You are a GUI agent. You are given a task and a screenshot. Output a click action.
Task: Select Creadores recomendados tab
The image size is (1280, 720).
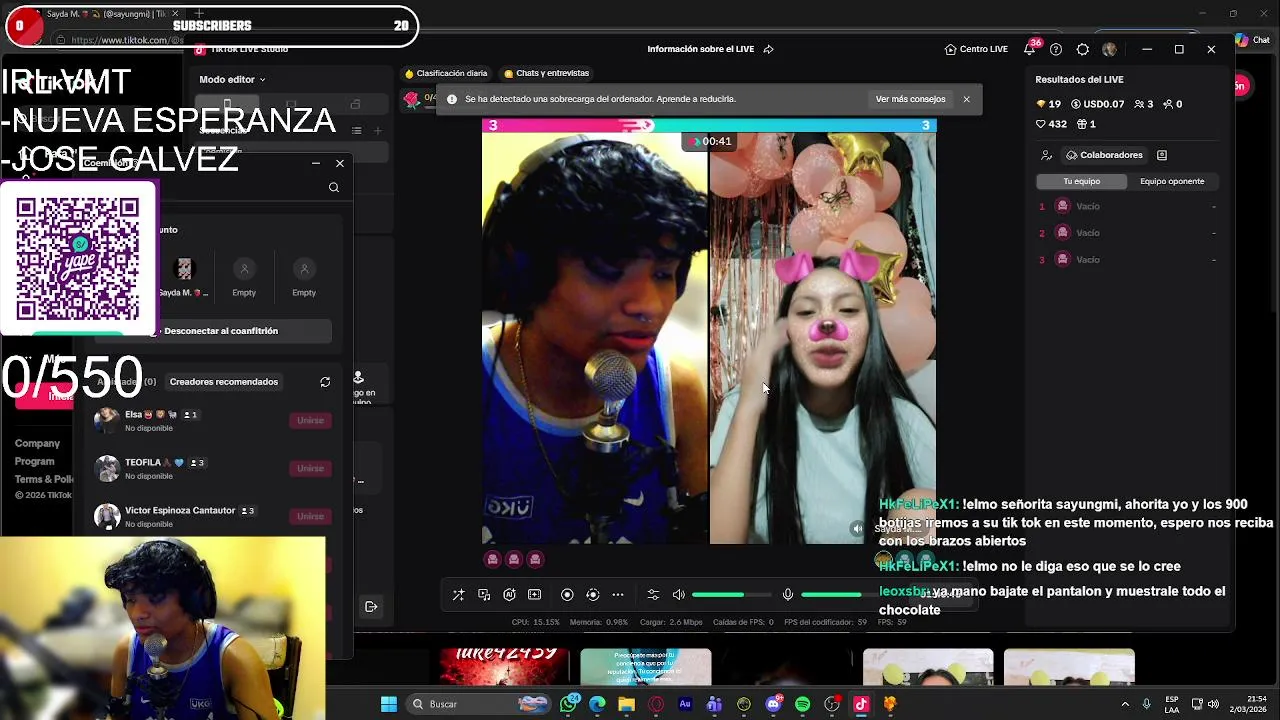[x=224, y=382]
